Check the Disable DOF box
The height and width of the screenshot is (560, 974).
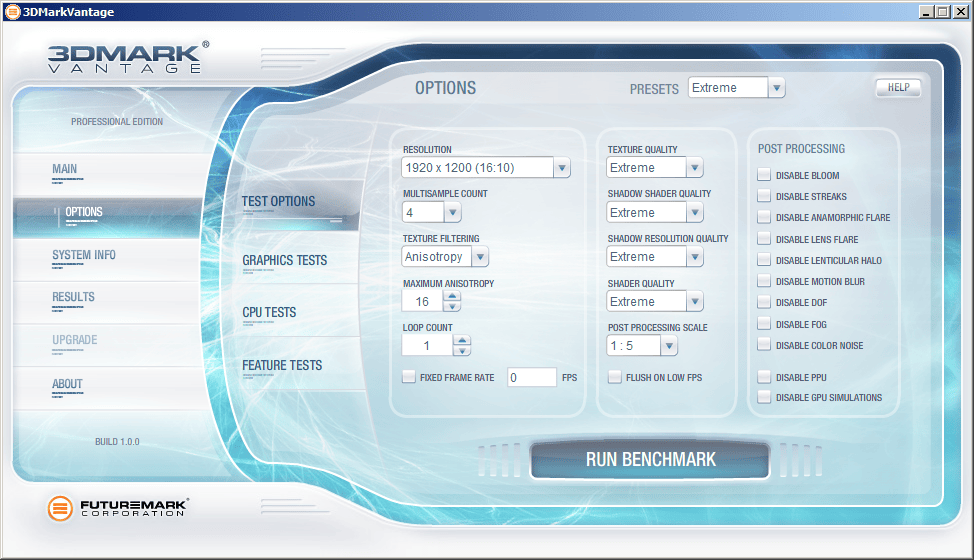coord(764,302)
